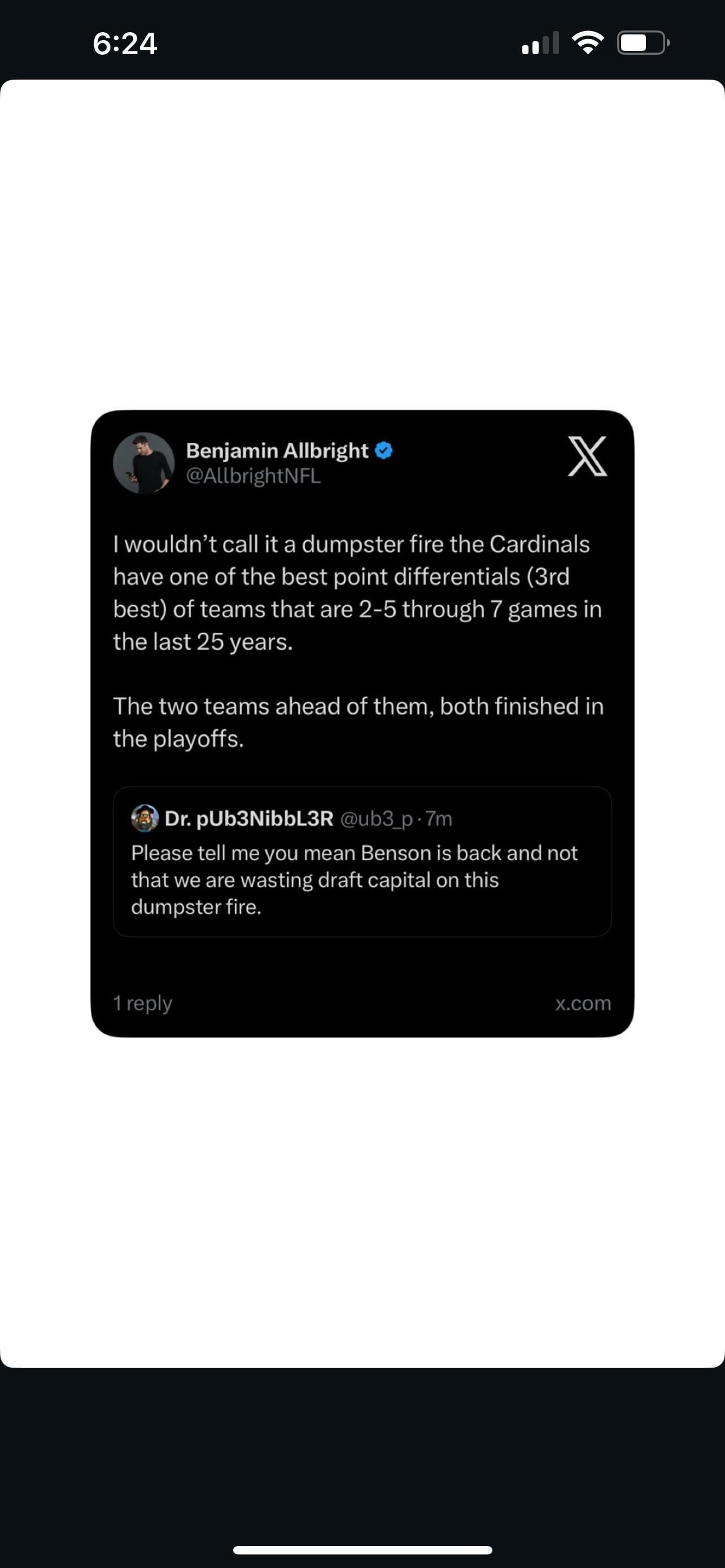Click the 7m timestamp on quoted tweet
The image size is (725, 1568).
pyautogui.click(x=439, y=818)
